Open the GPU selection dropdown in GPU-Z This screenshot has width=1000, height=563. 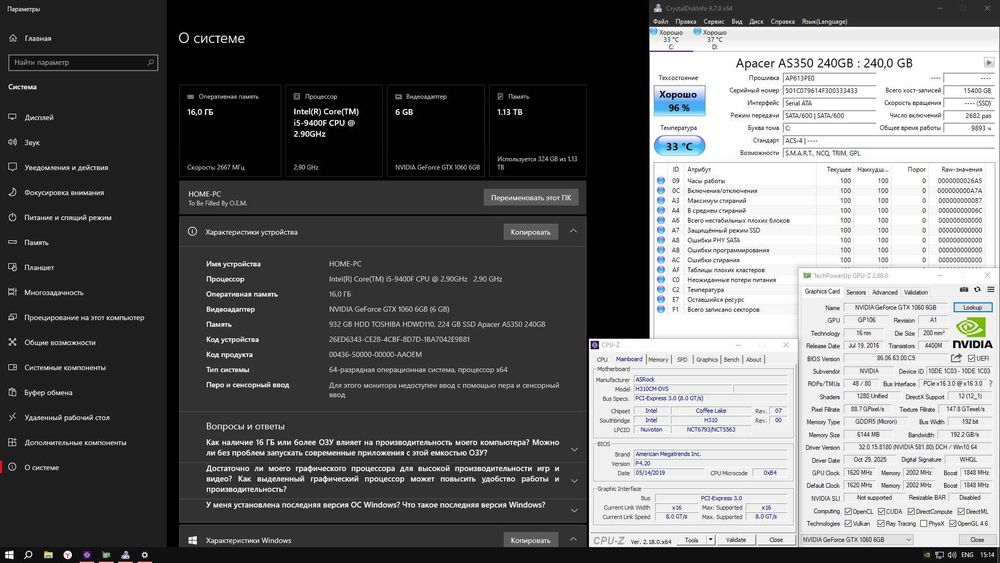coord(857,539)
